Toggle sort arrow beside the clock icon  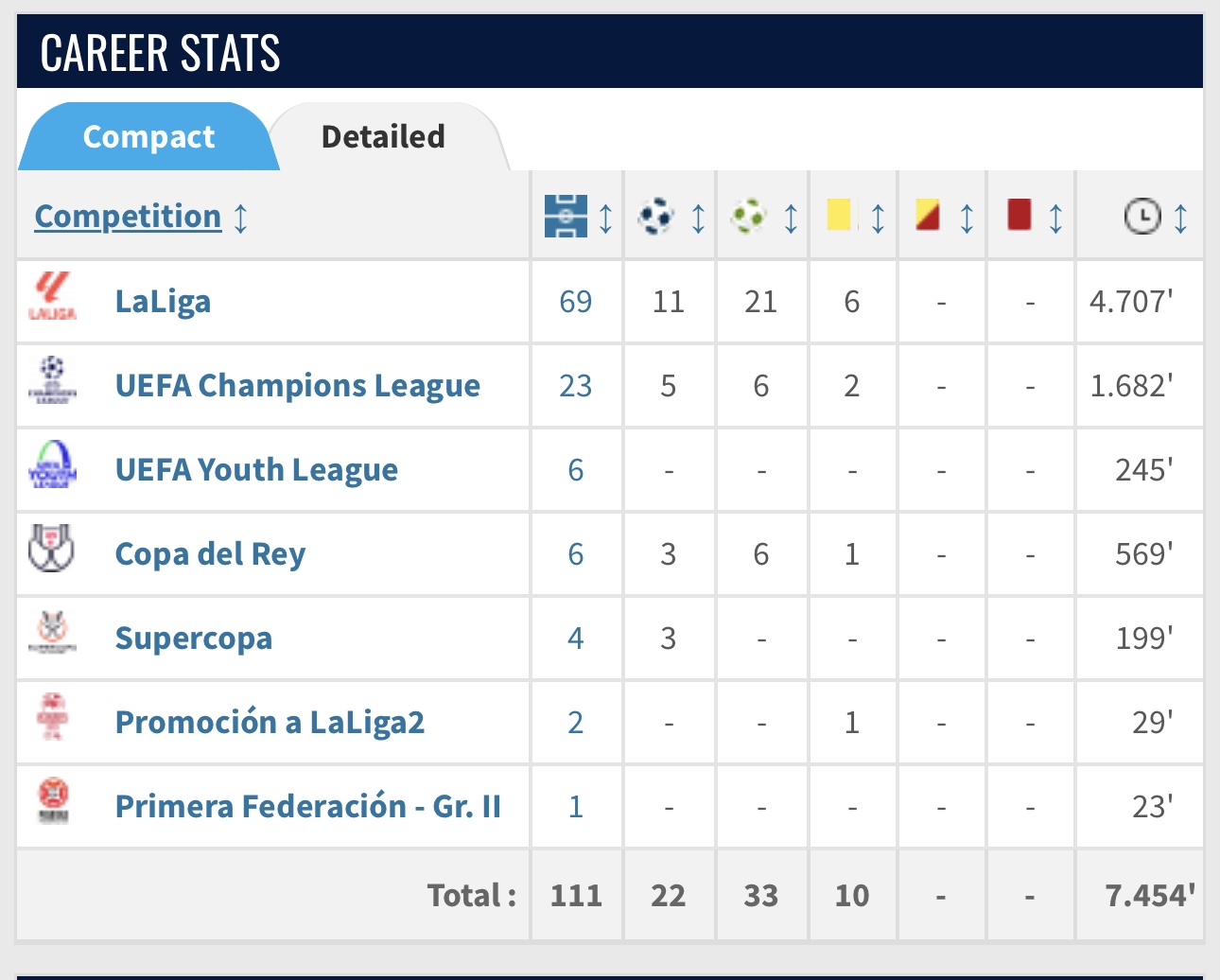pos(1180,218)
